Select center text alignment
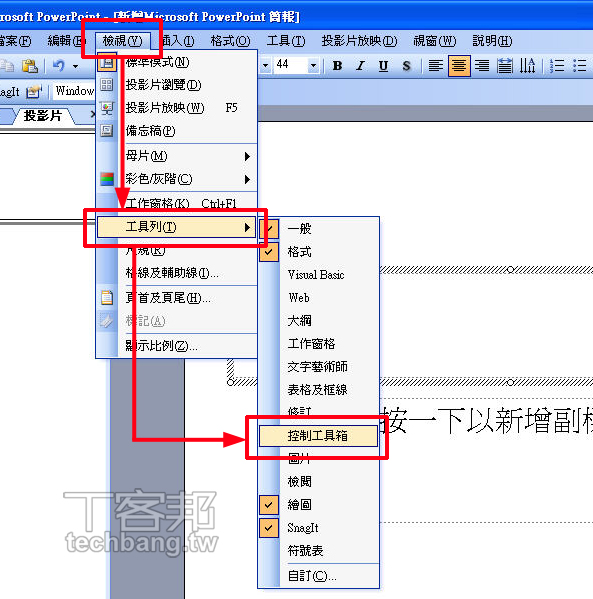This screenshot has height=599, width=593. pyautogui.click(x=459, y=66)
